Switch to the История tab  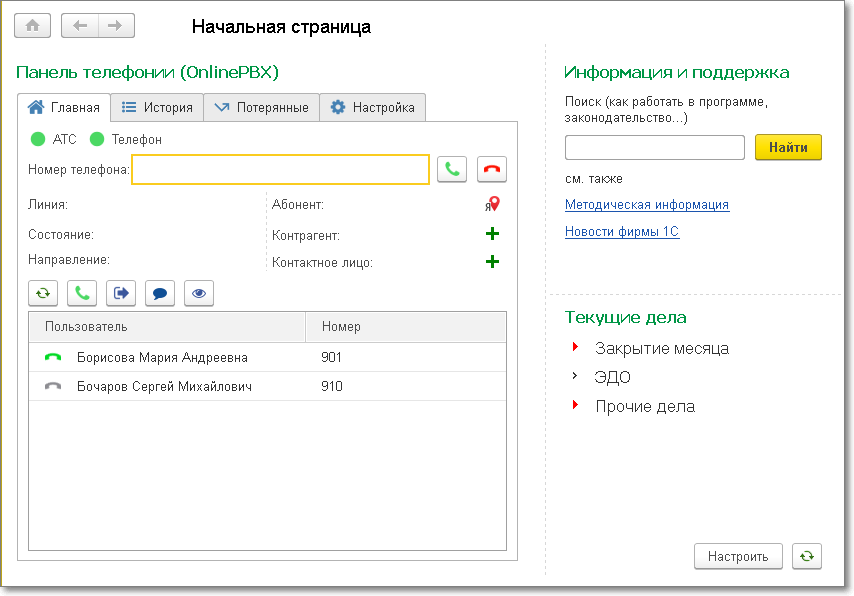(x=156, y=107)
